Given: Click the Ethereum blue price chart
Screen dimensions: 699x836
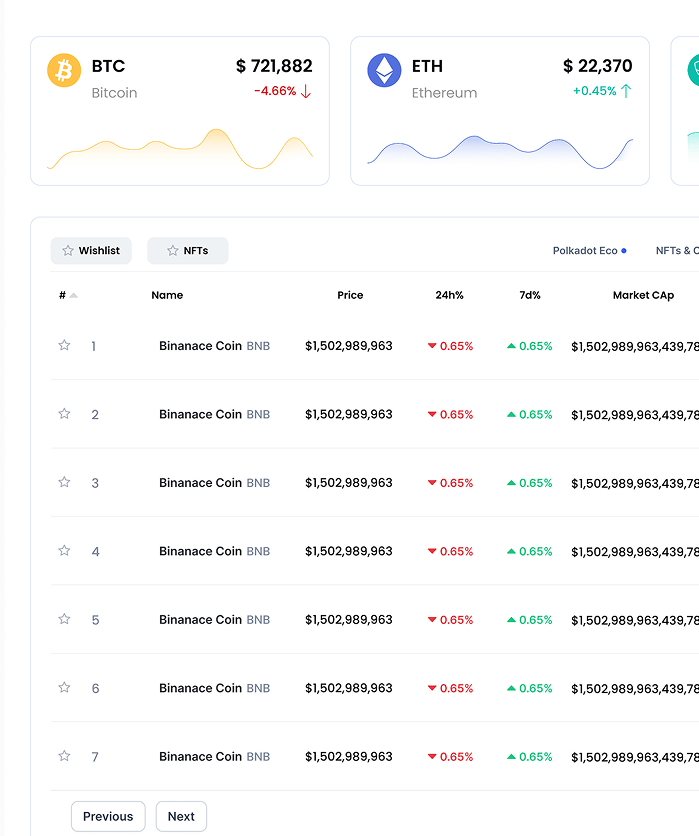Looking at the screenshot, I should coord(500,152).
